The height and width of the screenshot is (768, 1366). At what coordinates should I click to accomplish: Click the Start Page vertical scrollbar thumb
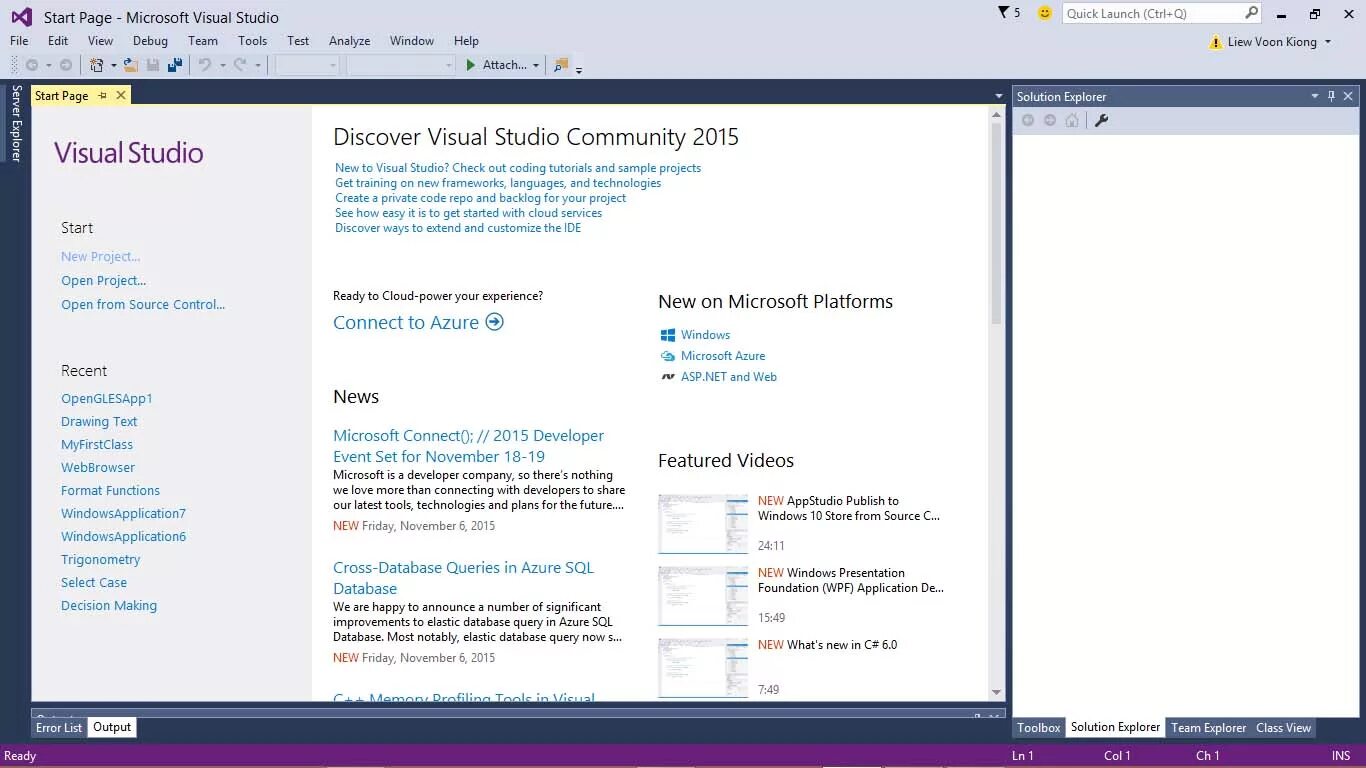pyautogui.click(x=996, y=224)
